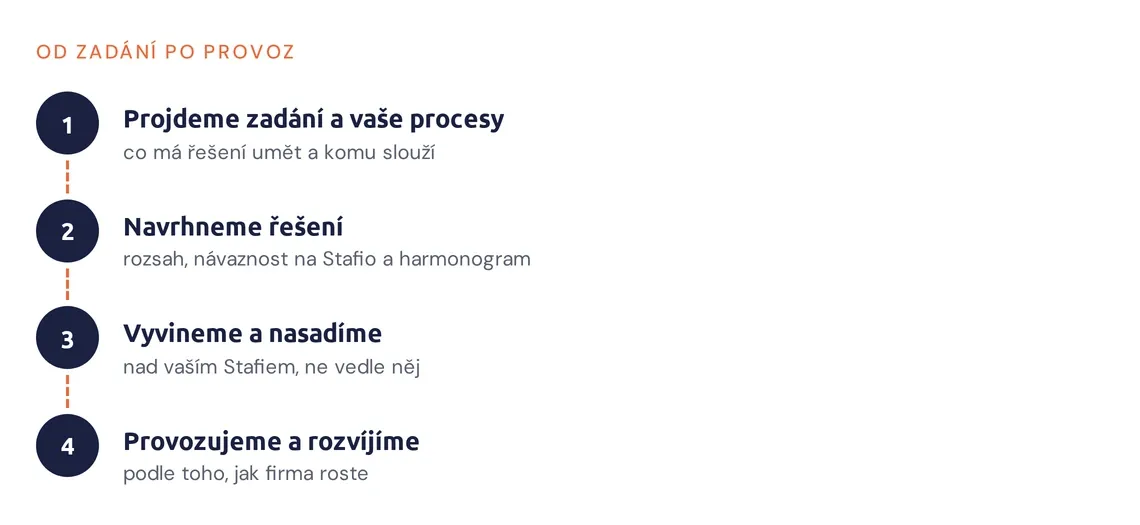Image resolution: width=1140 pixels, height=525 pixels.
Task: Click the step 1 number circle
Action: tap(68, 124)
